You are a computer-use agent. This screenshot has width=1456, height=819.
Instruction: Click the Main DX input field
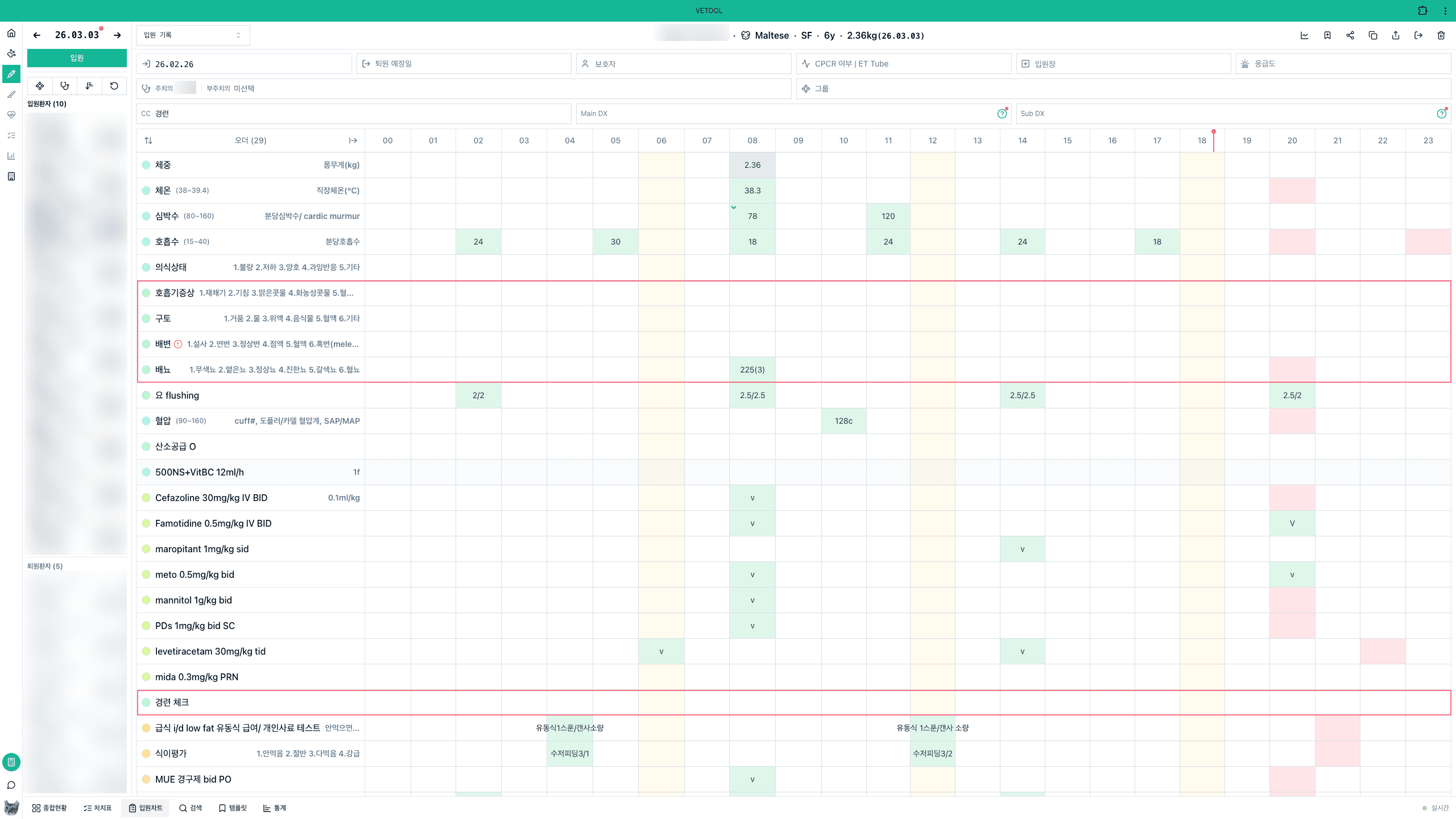(x=785, y=114)
